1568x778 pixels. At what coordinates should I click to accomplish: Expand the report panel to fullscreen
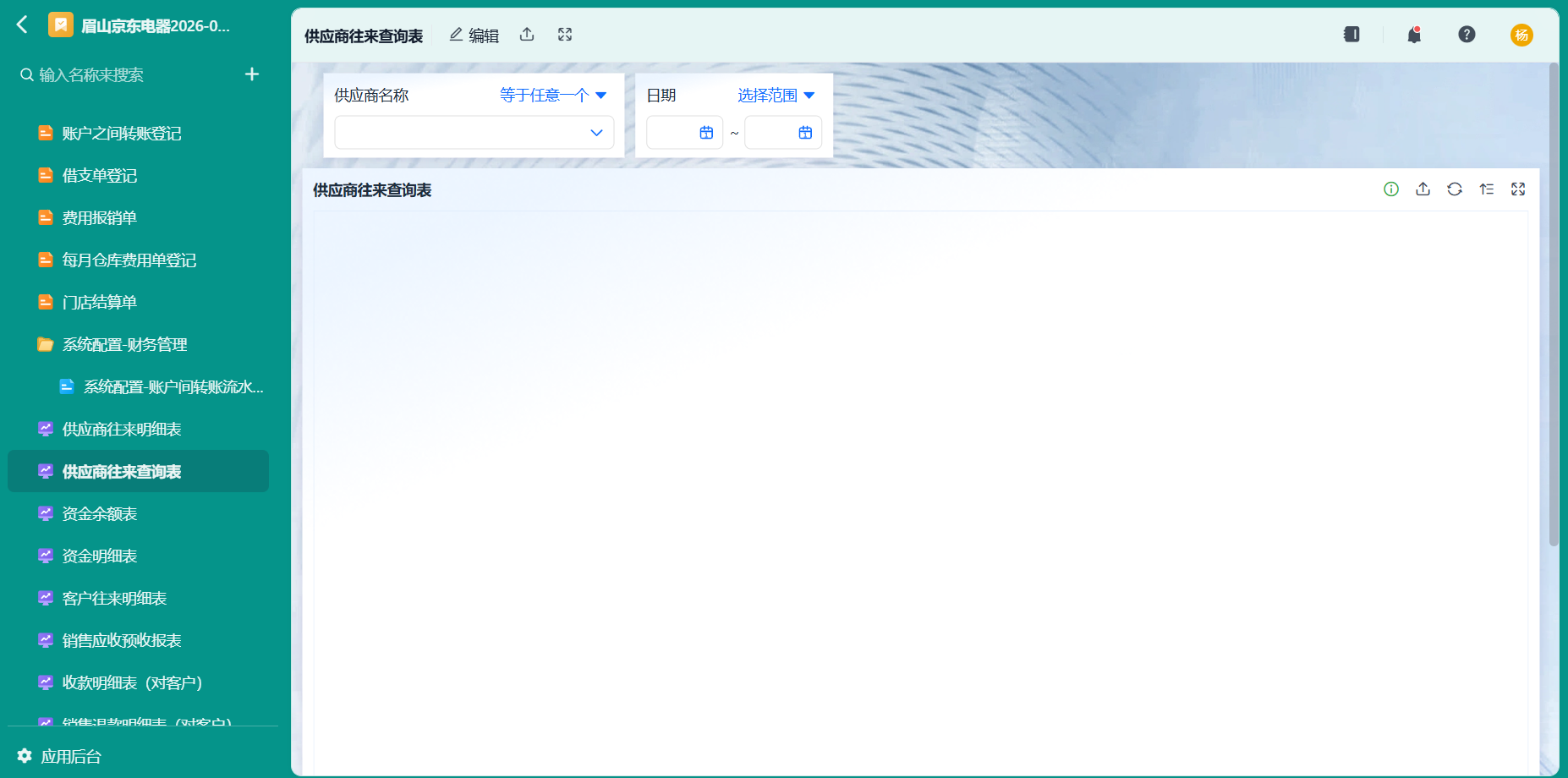pyautogui.click(x=1518, y=189)
